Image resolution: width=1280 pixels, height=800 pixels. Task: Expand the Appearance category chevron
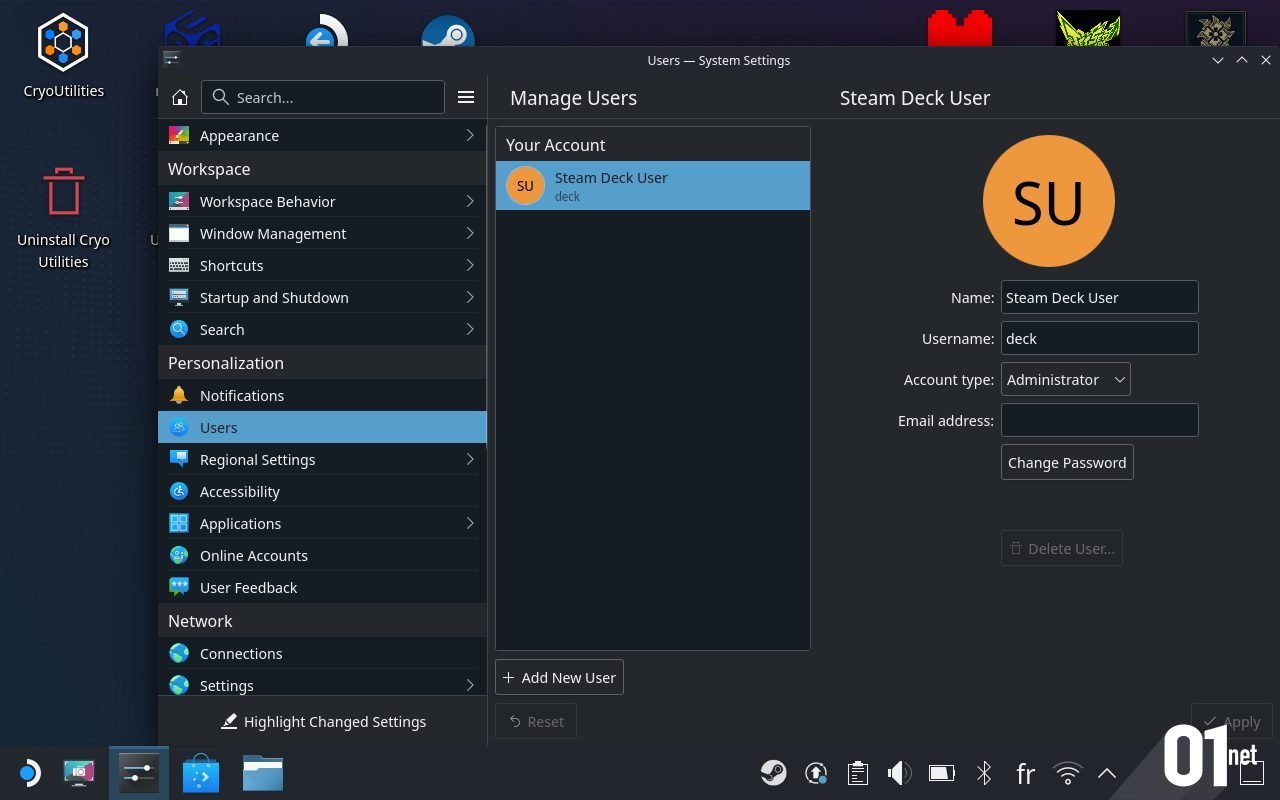coord(470,135)
